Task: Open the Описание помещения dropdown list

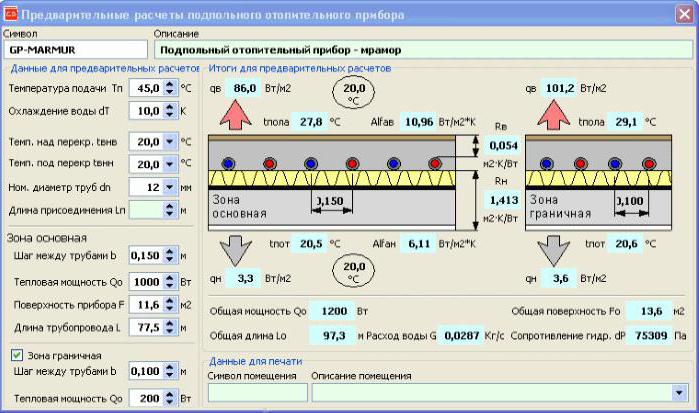Action: 680,393
